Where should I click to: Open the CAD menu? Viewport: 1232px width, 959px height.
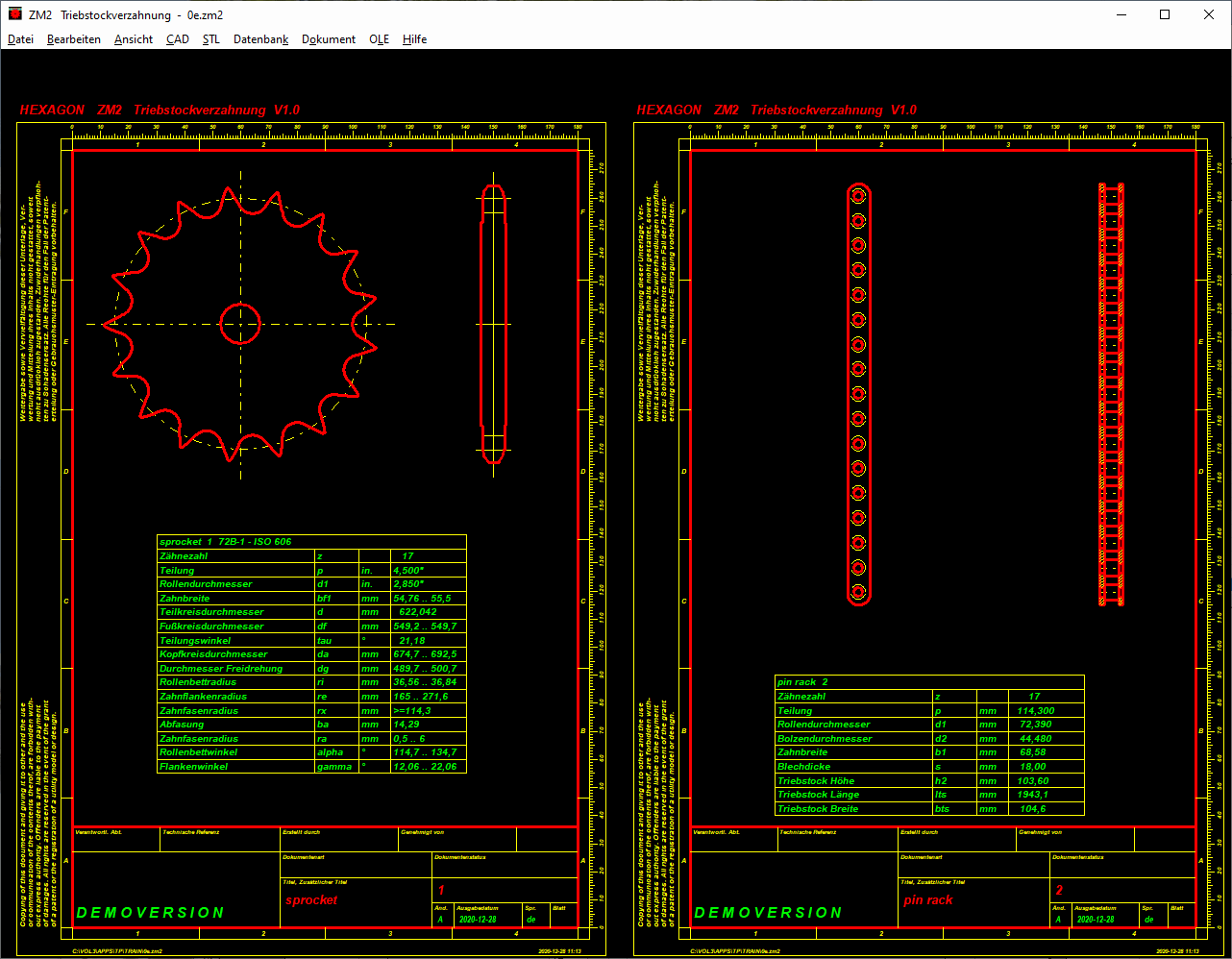pyautogui.click(x=178, y=39)
